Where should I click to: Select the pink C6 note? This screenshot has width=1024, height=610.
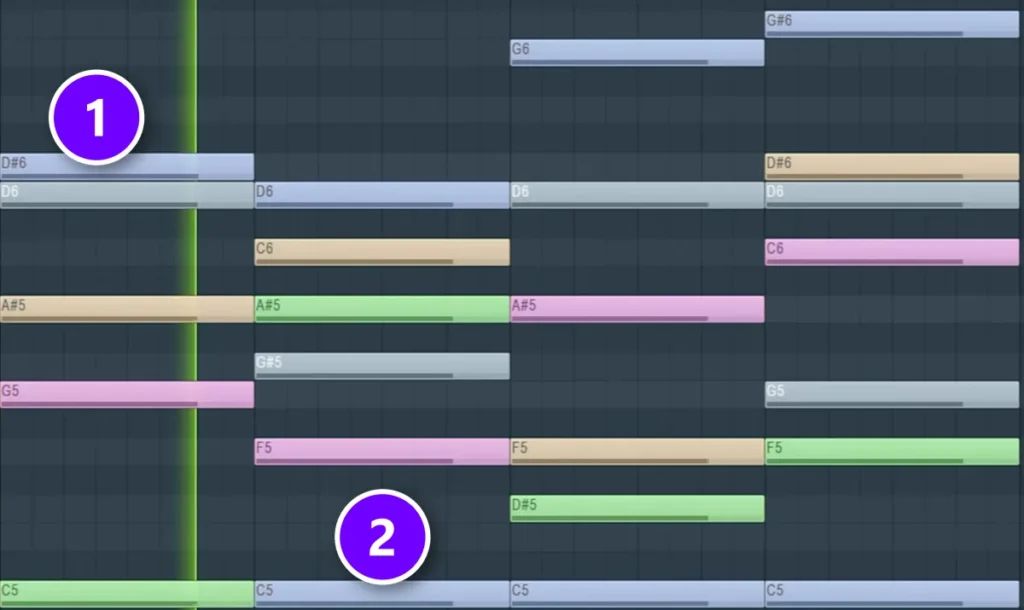(x=891, y=252)
